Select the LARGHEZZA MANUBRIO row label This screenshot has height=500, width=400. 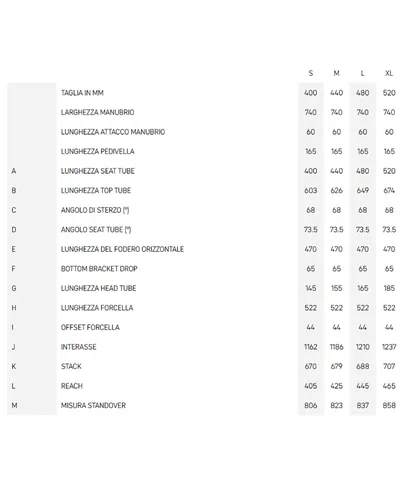coord(98,112)
